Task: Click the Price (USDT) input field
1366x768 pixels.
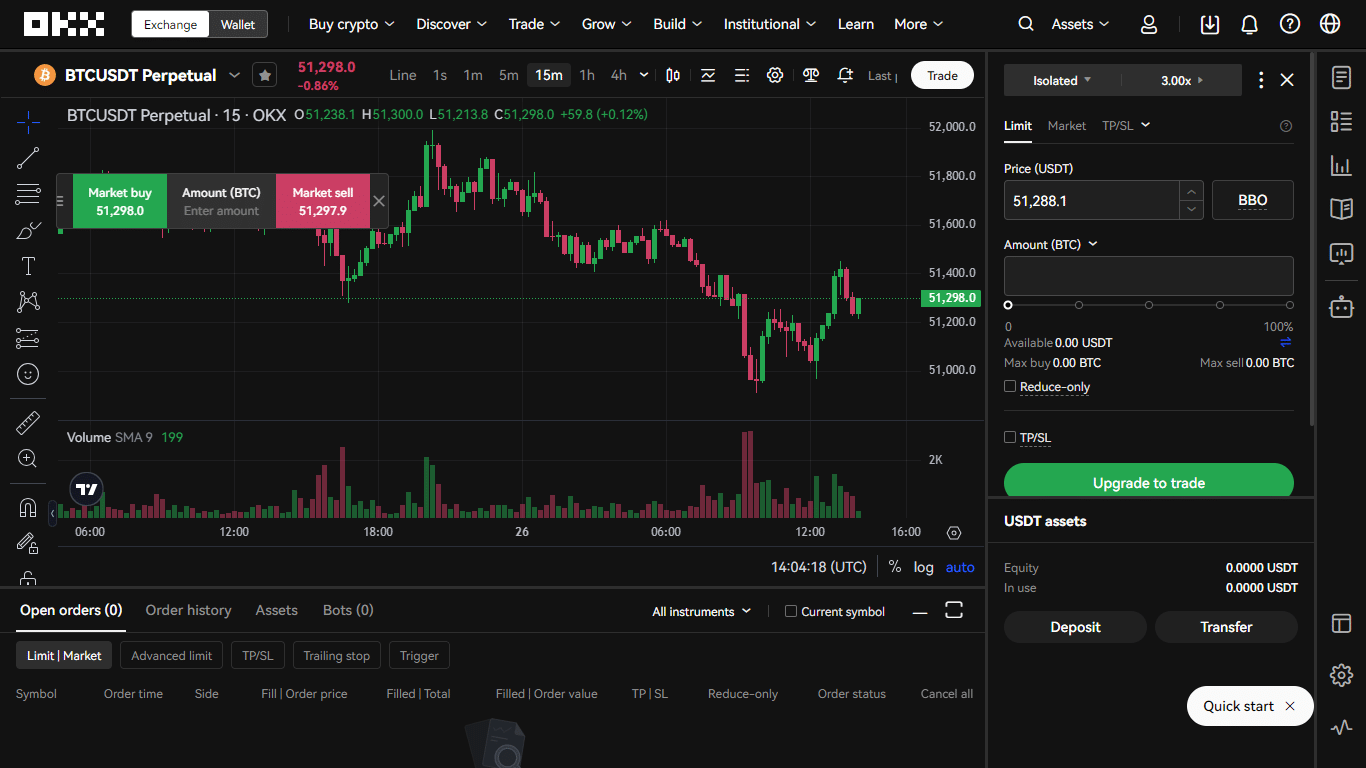Action: pyautogui.click(x=1091, y=200)
